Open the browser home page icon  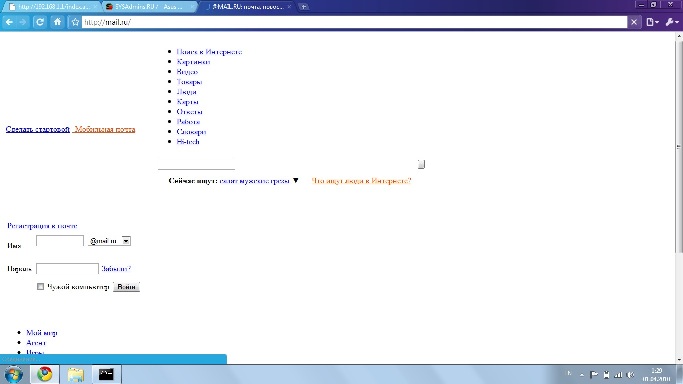point(57,22)
